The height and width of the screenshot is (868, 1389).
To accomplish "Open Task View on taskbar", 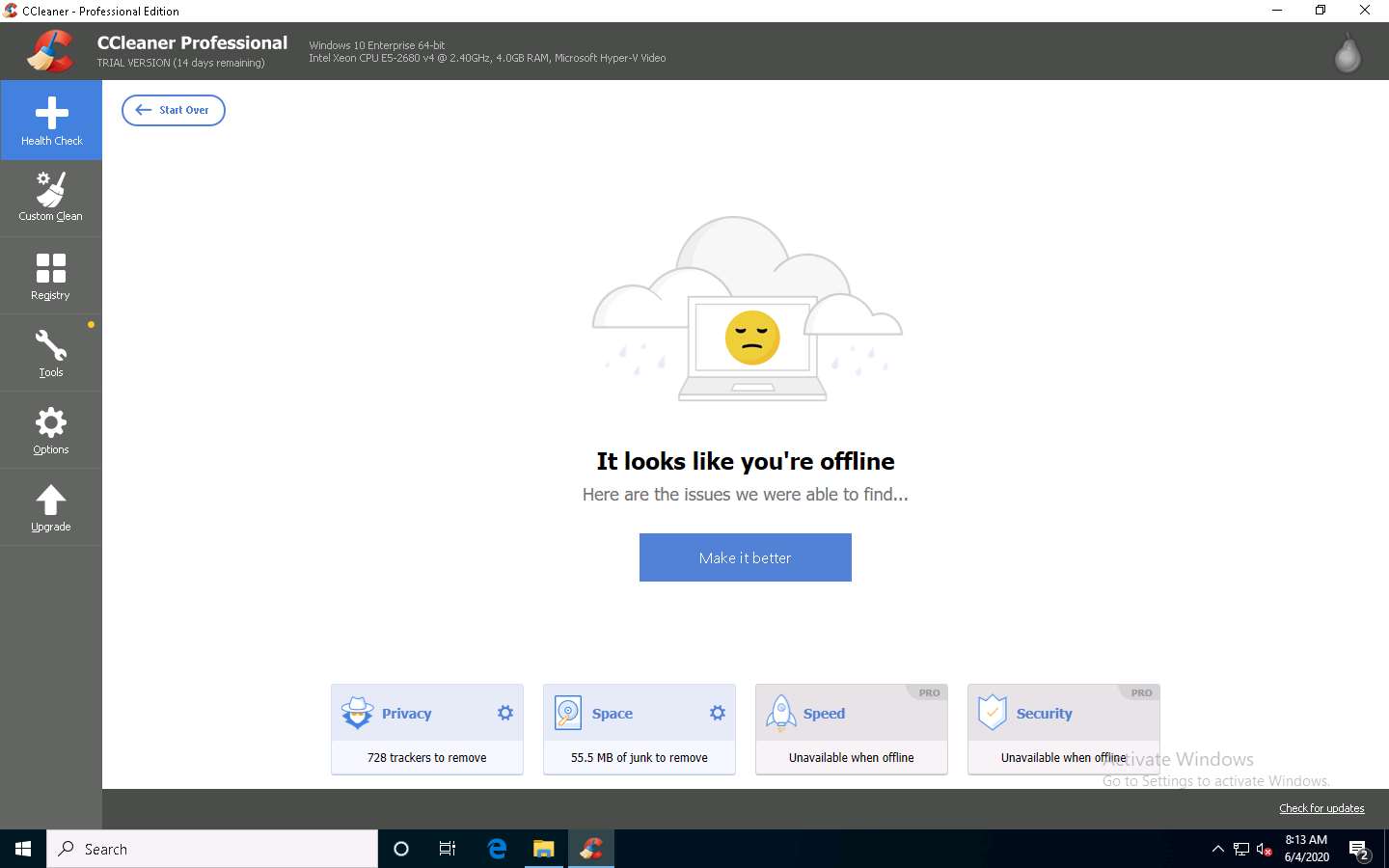I will (448, 849).
